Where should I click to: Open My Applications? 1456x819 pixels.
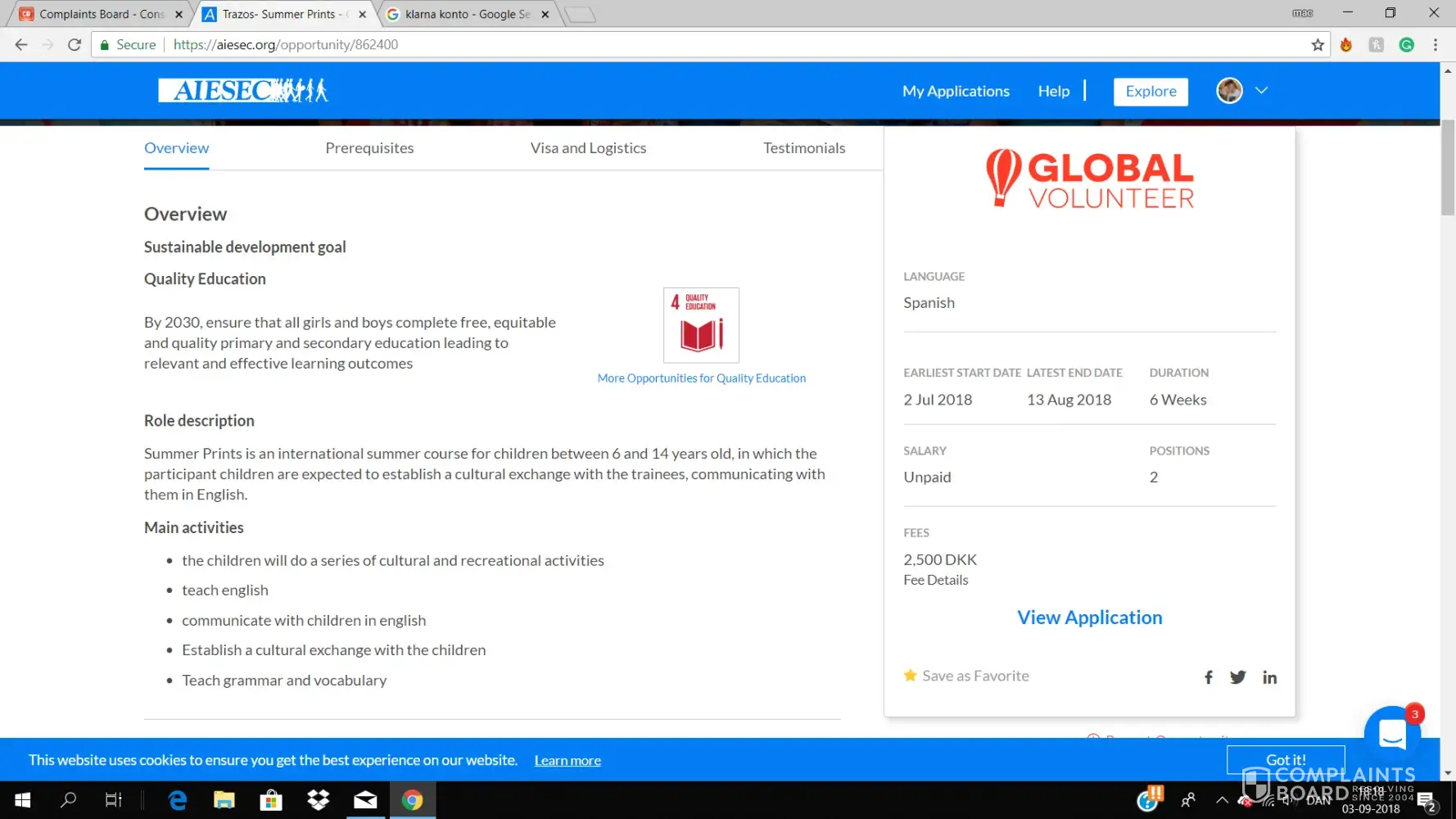(956, 91)
